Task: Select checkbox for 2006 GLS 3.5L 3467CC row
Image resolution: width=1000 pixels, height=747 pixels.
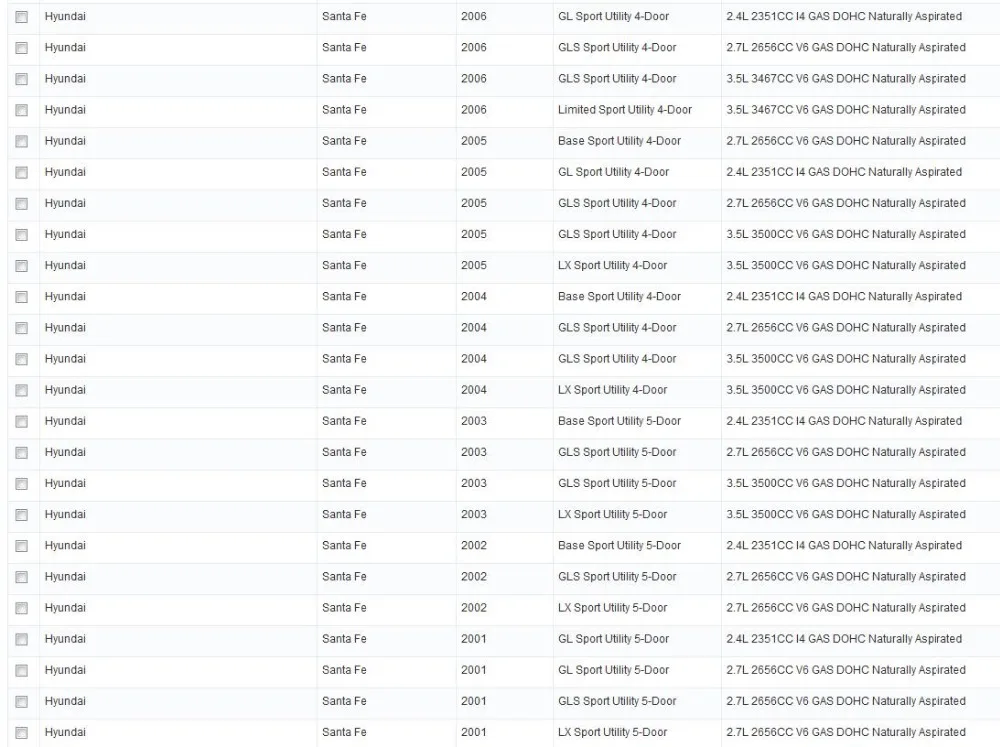Action: 22,79
